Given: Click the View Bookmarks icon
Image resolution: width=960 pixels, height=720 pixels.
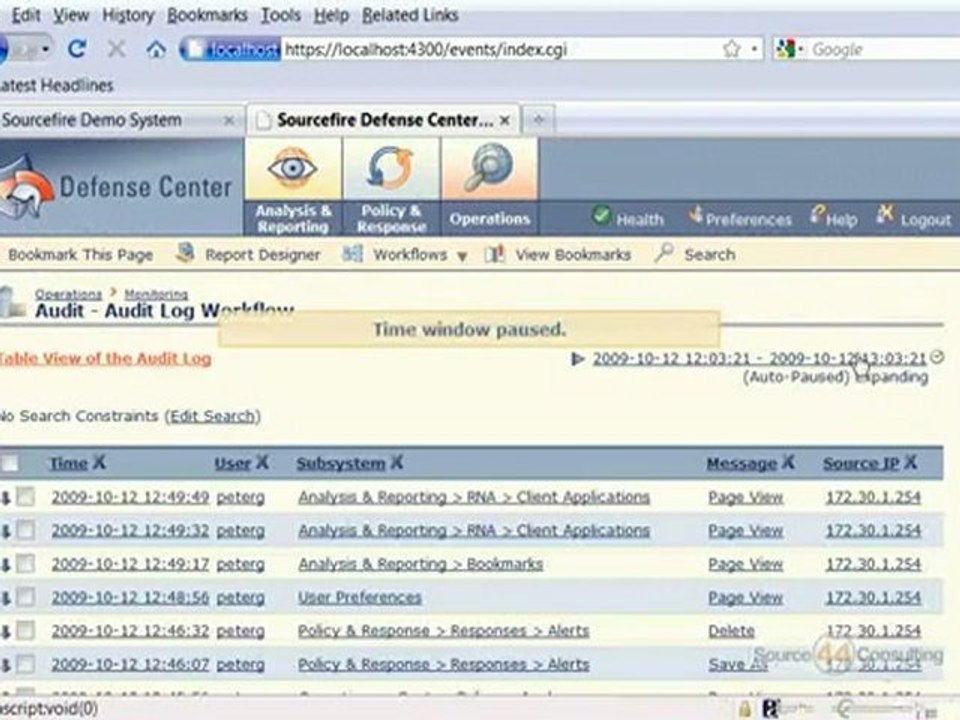Looking at the screenshot, I should 495,253.
